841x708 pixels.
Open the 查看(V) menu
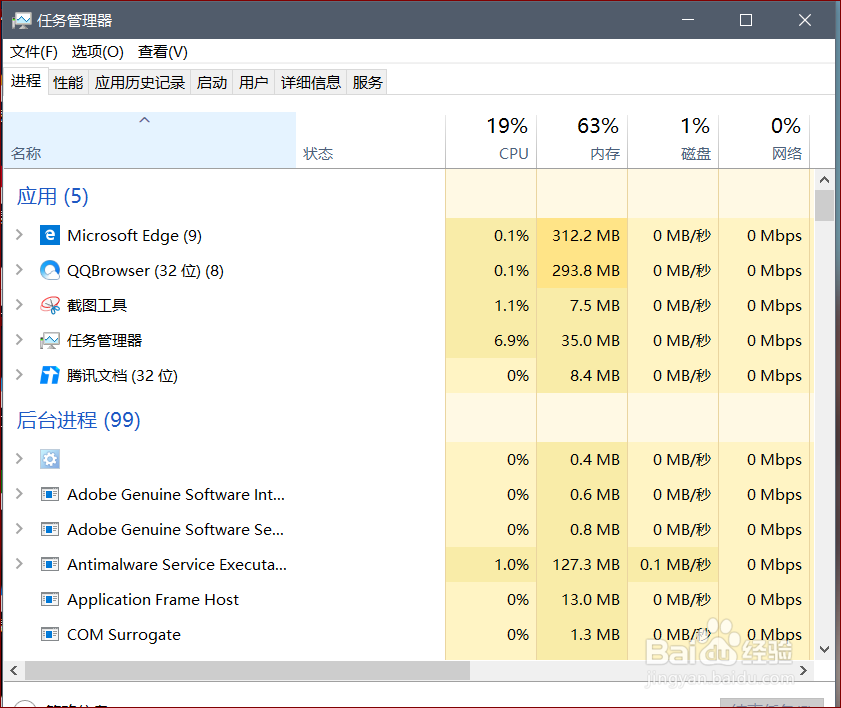coord(163,52)
